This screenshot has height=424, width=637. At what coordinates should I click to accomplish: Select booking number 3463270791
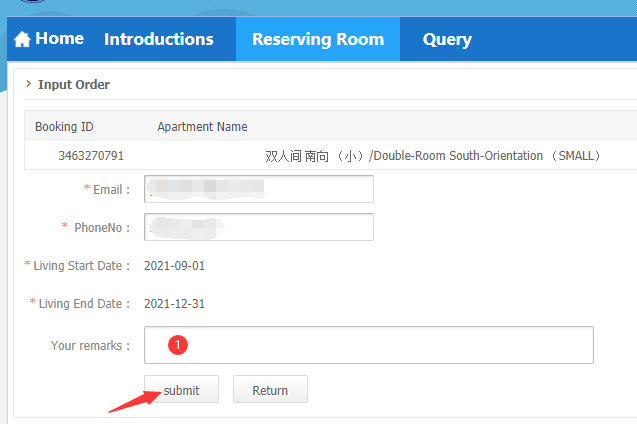click(x=91, y=156)
